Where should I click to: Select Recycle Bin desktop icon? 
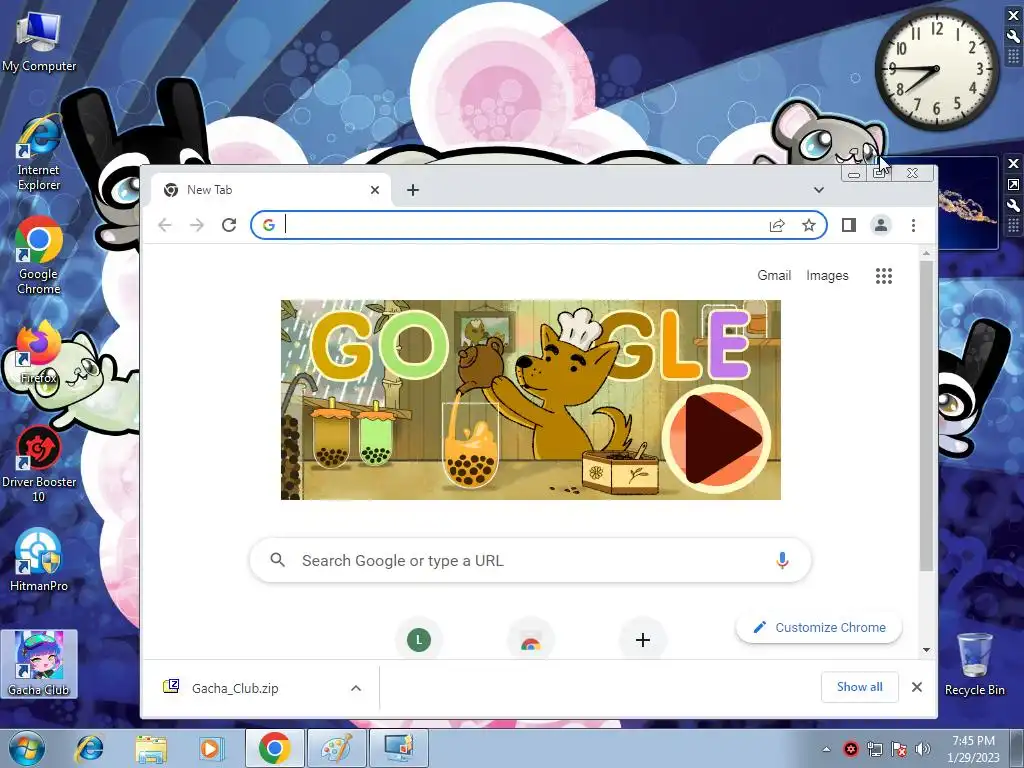click(974, 664)
